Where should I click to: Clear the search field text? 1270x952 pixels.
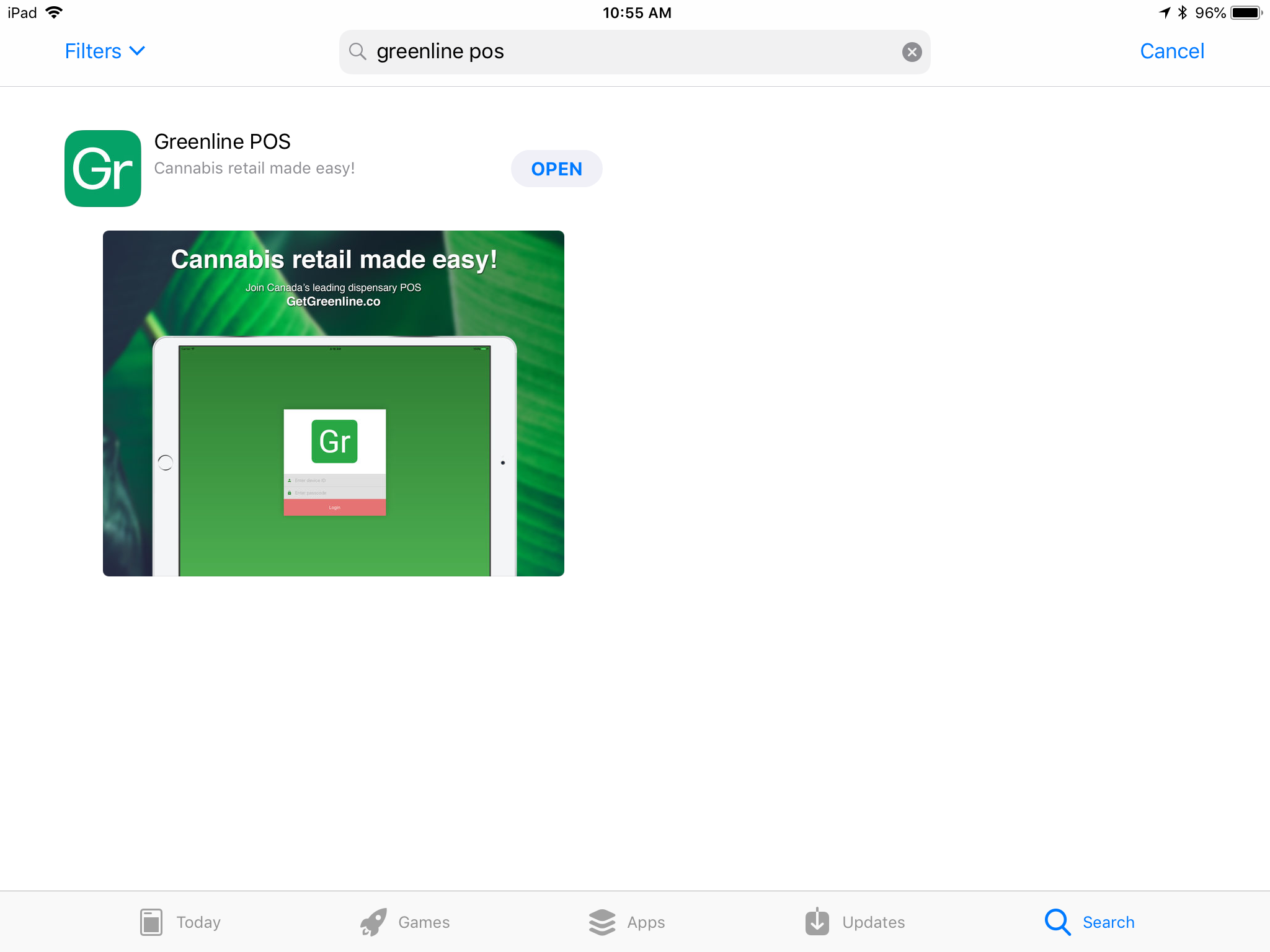click(911, 52)
